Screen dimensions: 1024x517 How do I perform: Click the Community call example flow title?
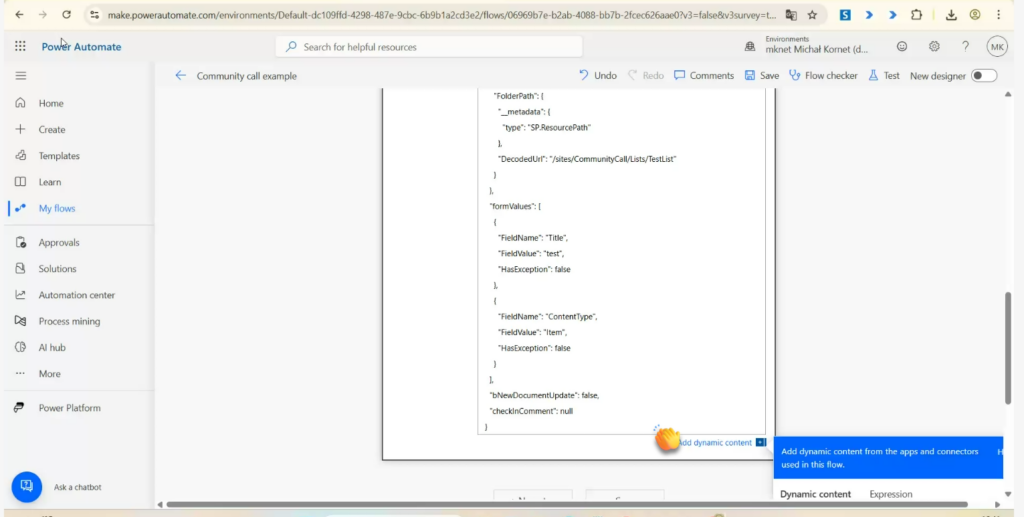[x=247, y=76]
